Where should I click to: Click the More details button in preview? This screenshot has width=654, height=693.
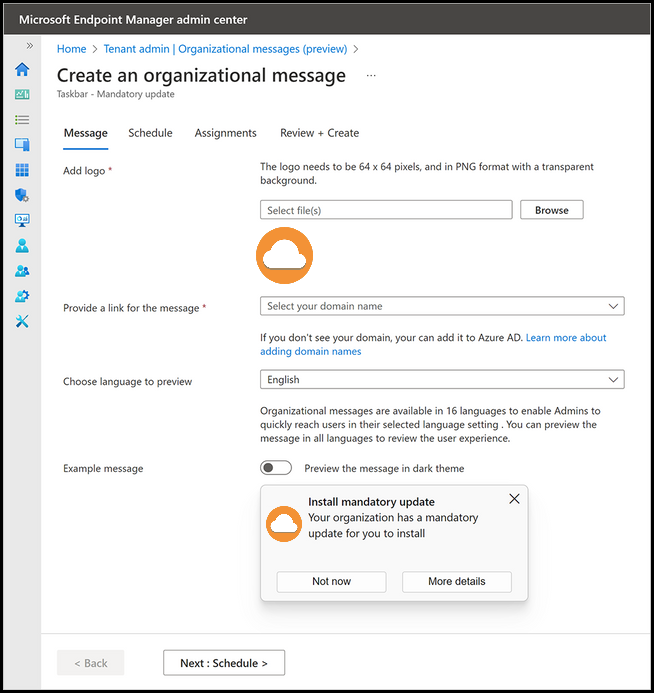pyautogui.click(x=456, y=582)
